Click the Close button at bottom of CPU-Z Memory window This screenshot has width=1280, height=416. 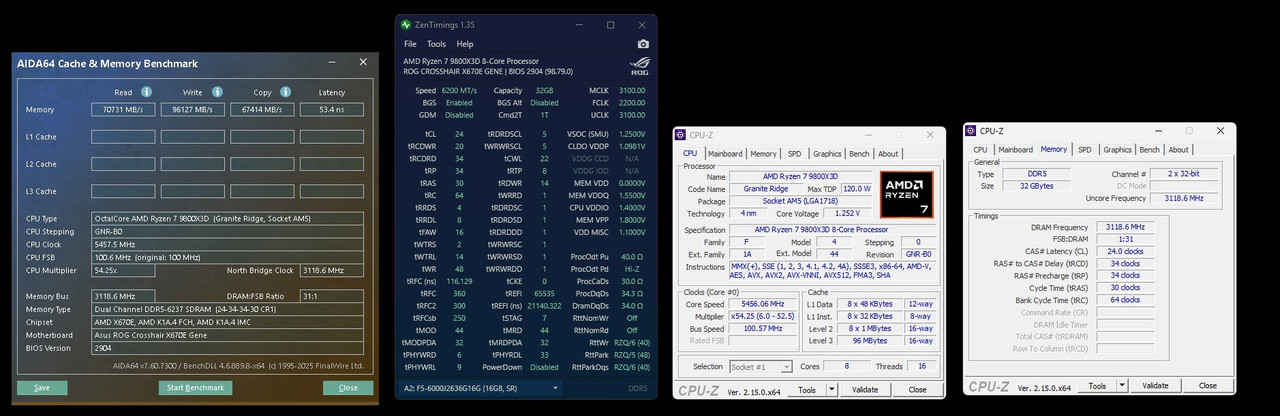point(1207,386)
